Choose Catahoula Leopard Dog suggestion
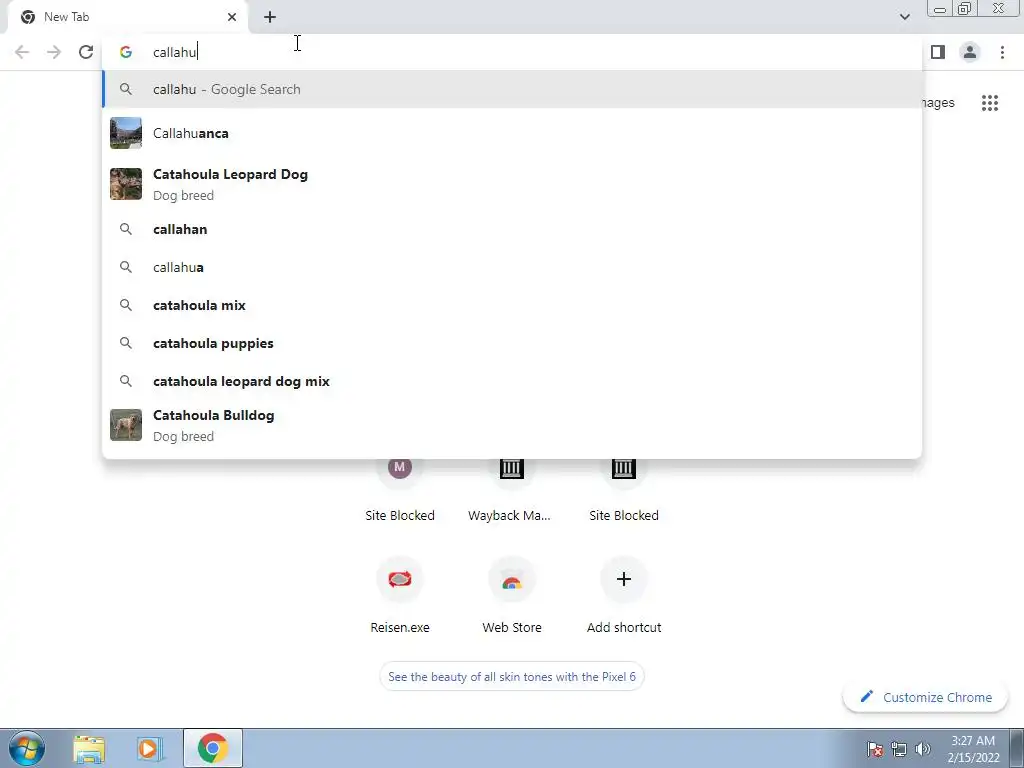The image size is (1024, 768). pyautogui.click(x=512, y=185)
